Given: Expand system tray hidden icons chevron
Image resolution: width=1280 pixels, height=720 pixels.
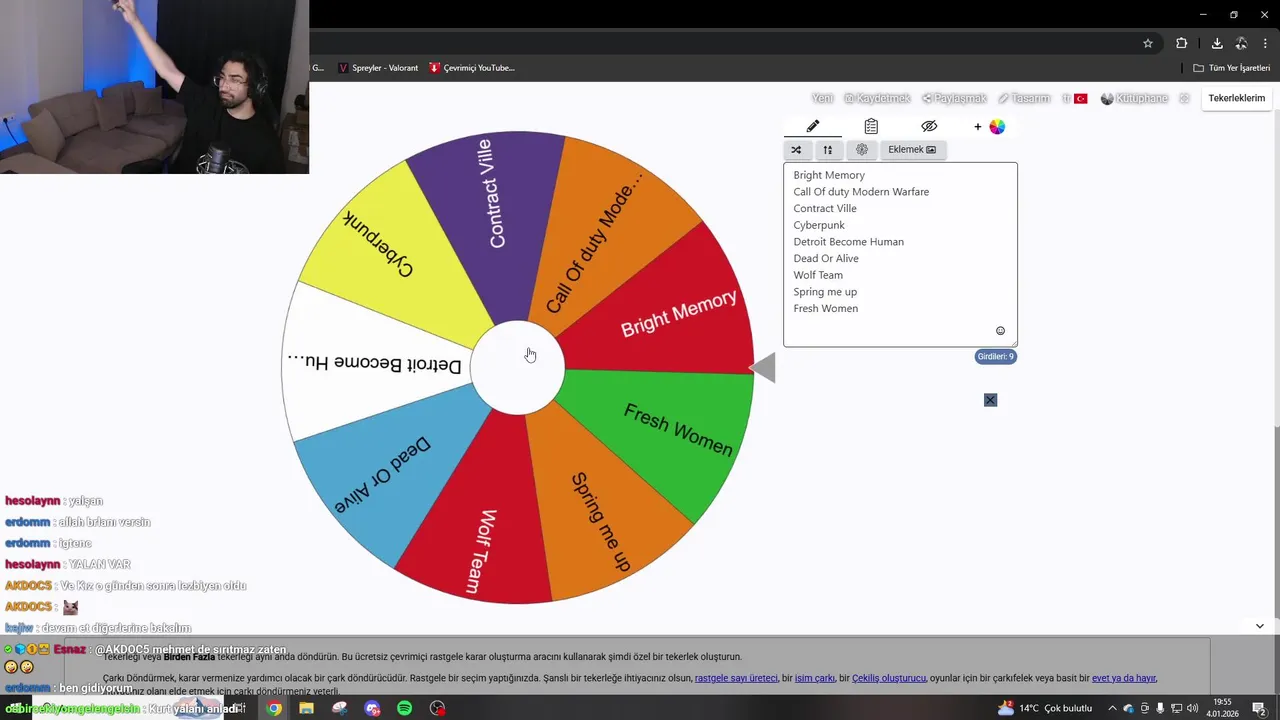Looking at the screenshot, I should [1112, 708].
